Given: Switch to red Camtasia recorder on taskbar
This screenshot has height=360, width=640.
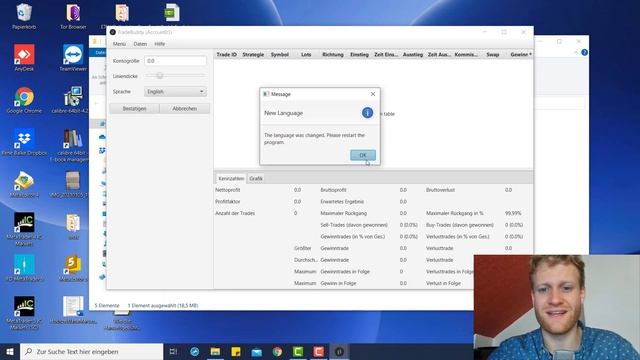Looking at the screenshot, I should coord(318,351).
